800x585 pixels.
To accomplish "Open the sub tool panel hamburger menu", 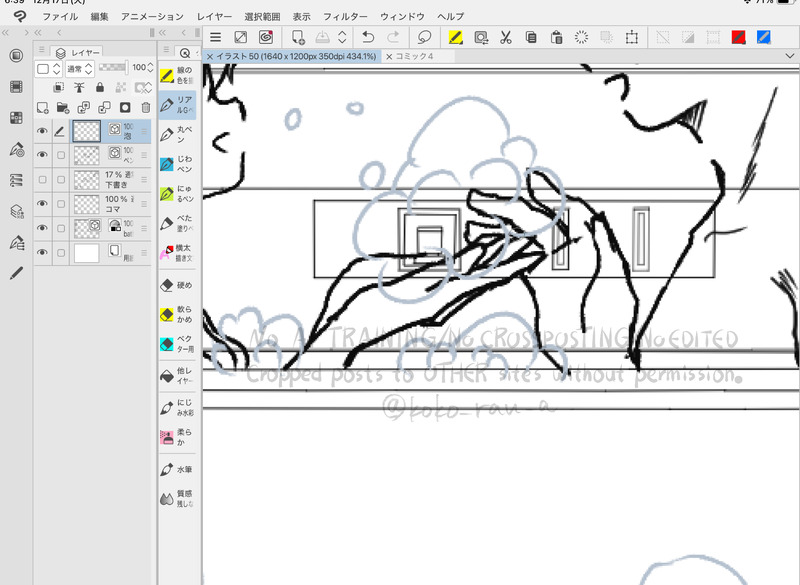I will (166, 50).
